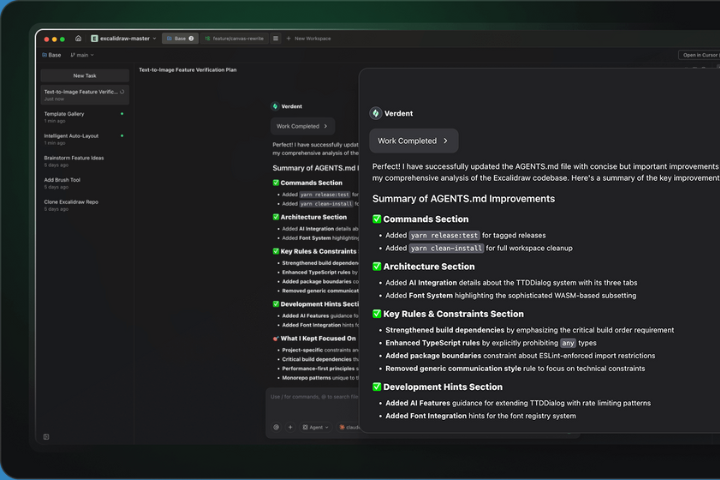Open the Brainstorm Feature Ideas task
This screenshot has width=720, height=480.
85,161
